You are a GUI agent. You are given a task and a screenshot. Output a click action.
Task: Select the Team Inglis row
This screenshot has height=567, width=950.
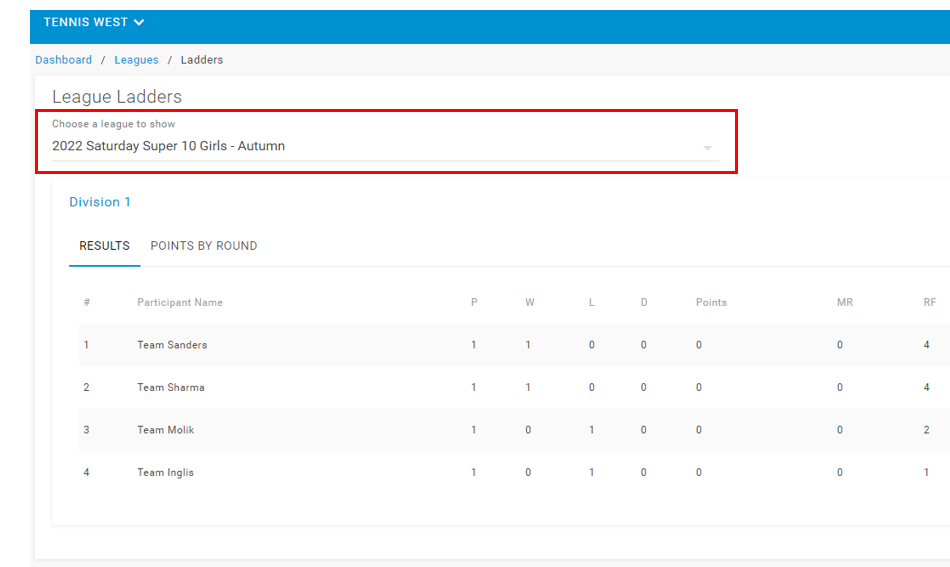pyautogui.click(x=514, y=472)
